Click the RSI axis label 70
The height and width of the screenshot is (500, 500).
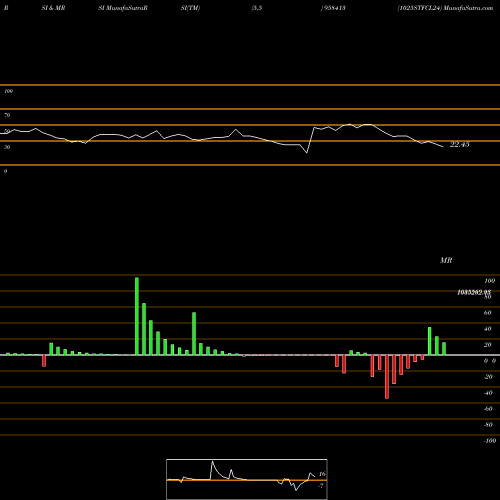7,115
